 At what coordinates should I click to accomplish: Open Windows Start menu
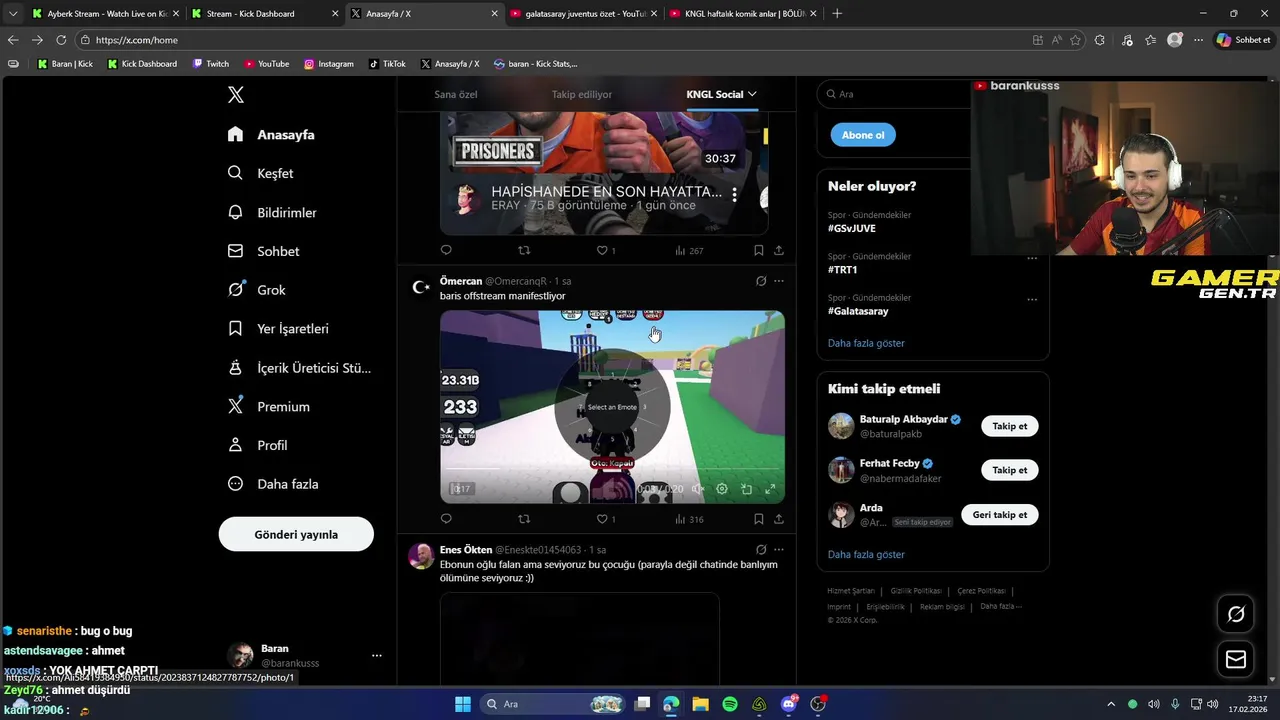point(463,704)
